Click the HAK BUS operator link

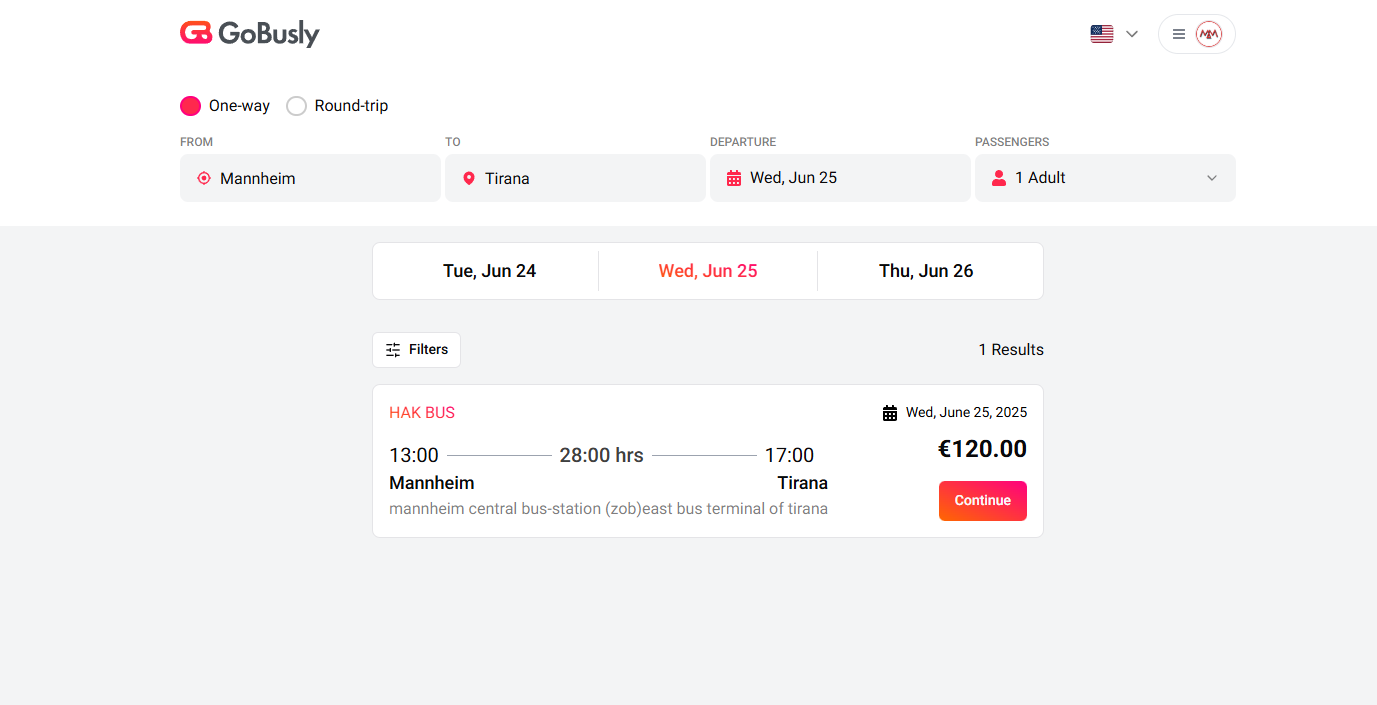pos(422,413)
